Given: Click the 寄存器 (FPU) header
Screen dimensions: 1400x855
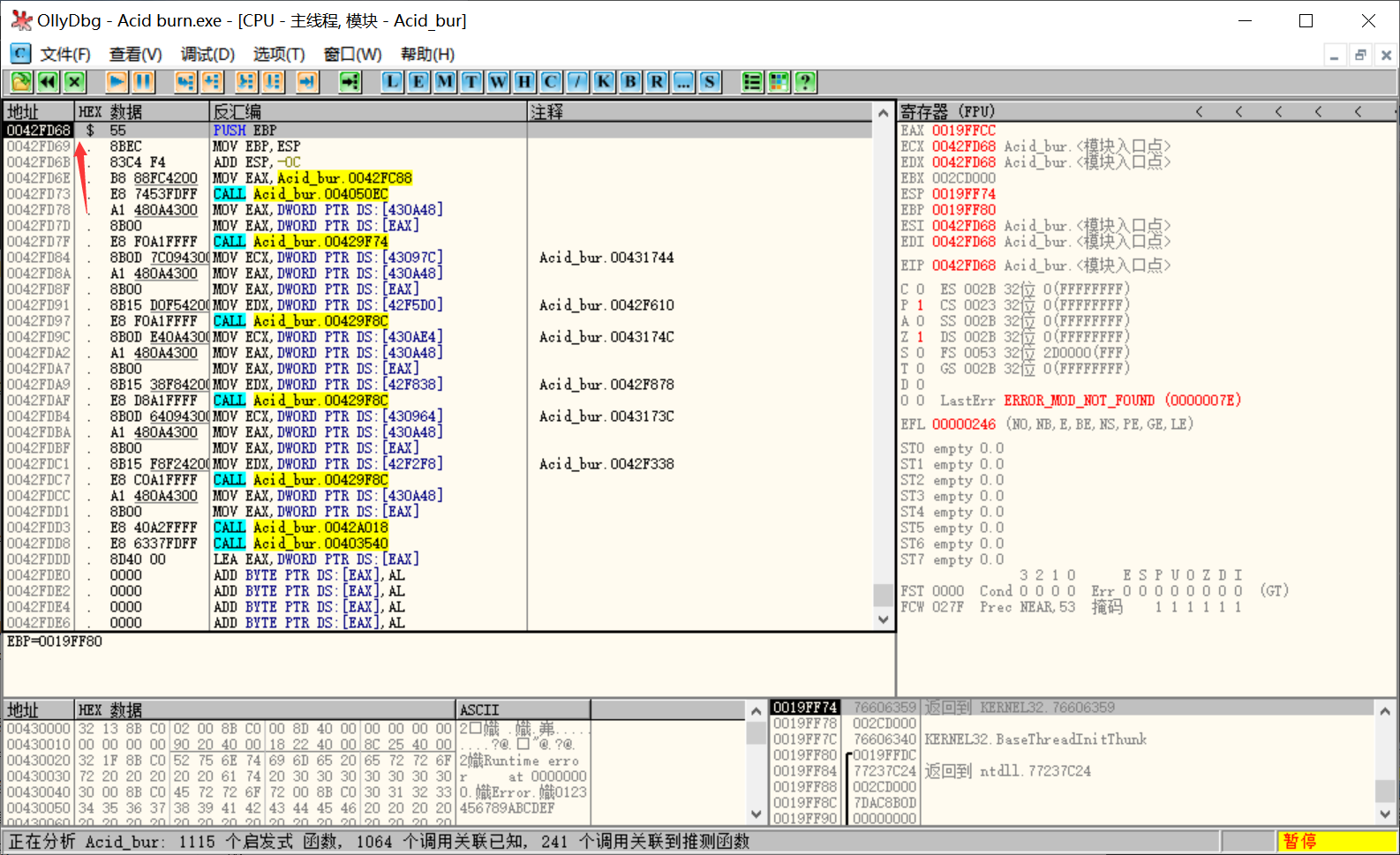Looking at the screenshot, I should pos(947,112).
